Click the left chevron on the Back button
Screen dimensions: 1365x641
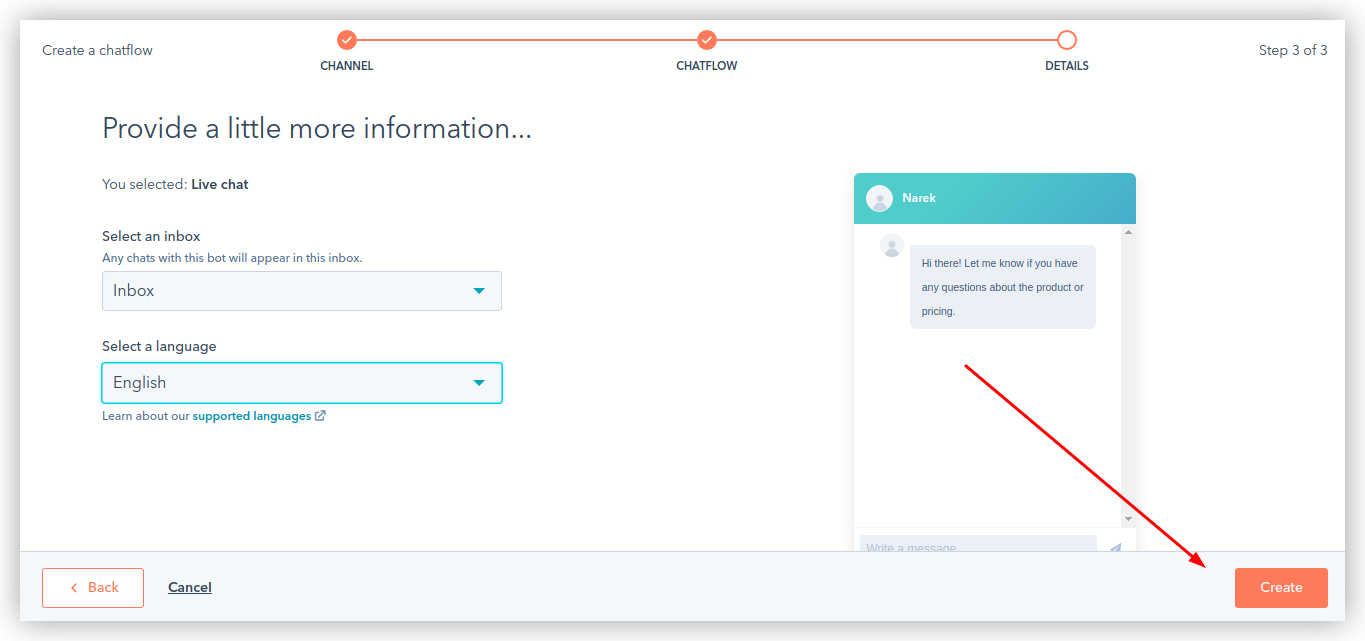[72, 587]
